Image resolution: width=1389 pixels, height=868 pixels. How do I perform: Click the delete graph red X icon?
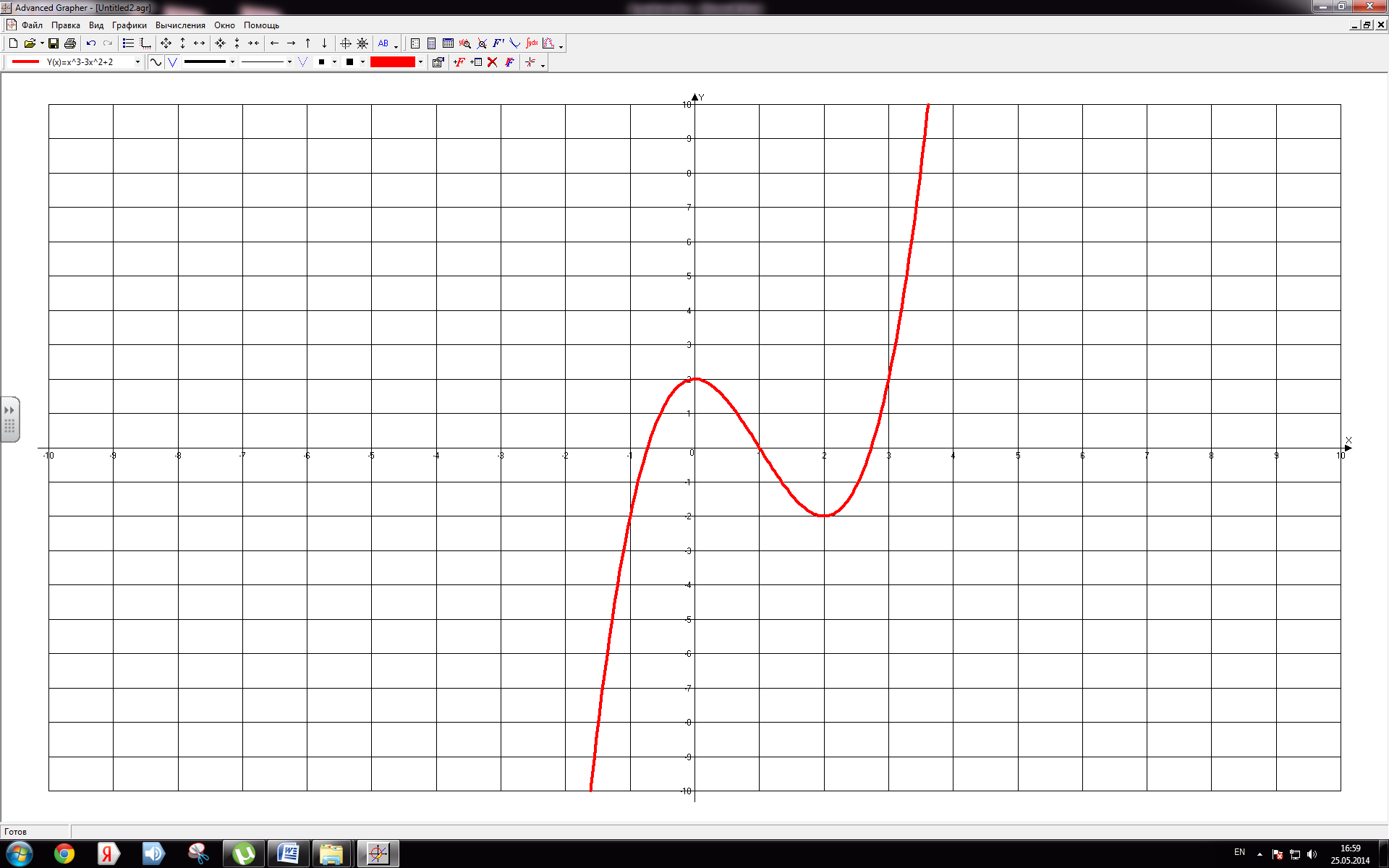point(493,62)
